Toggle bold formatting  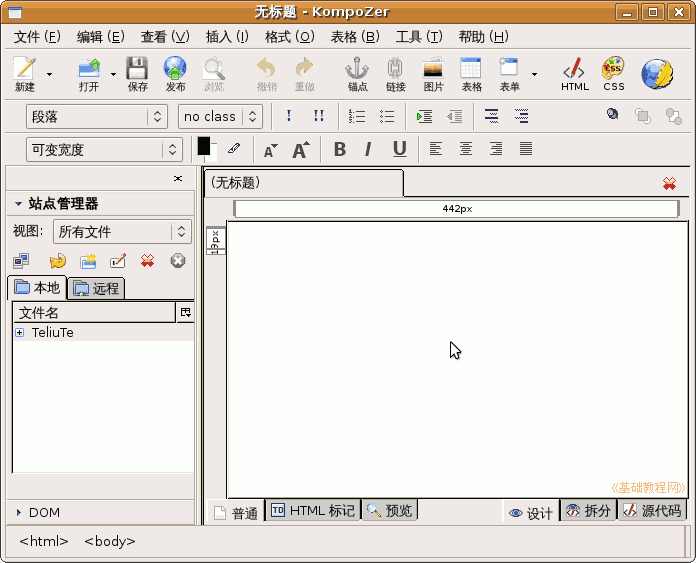click(x=340, y=149)
